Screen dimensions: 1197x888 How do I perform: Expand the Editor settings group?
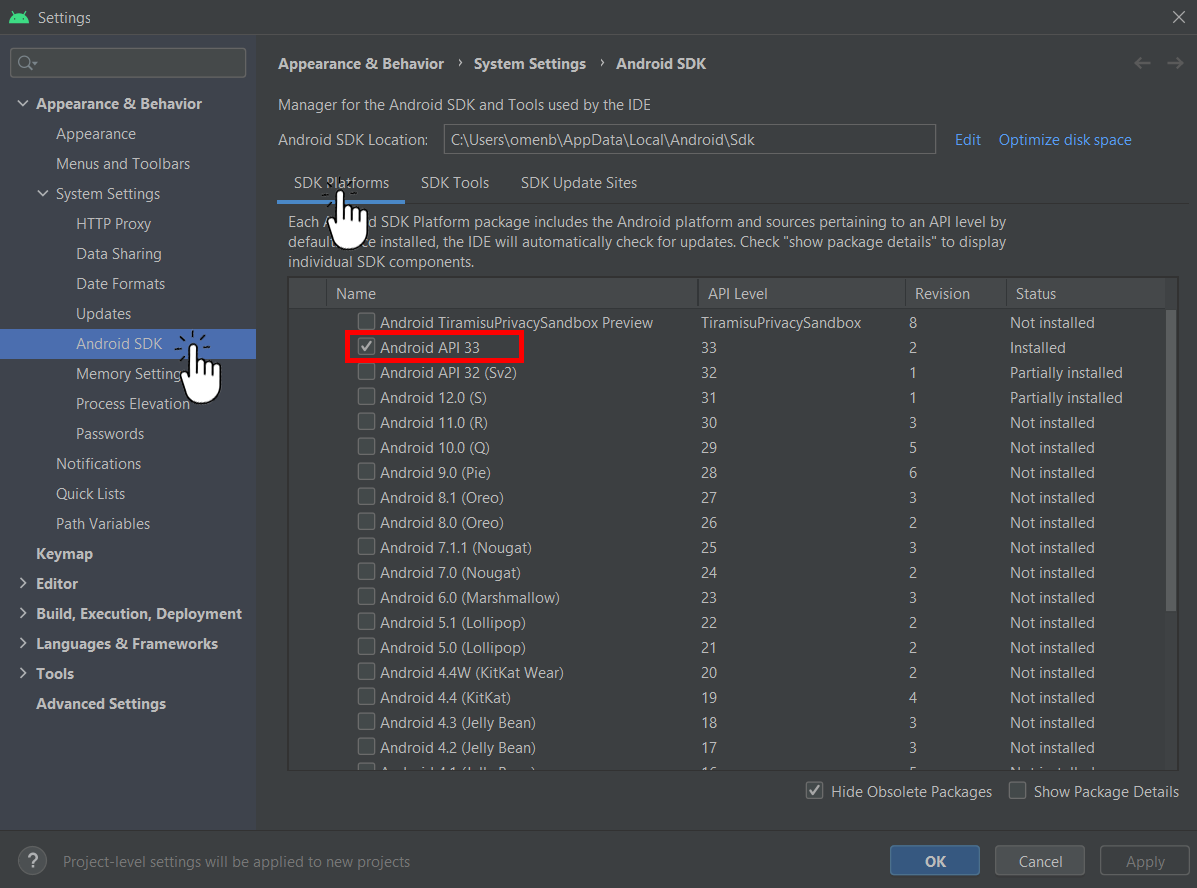click(23, 583)
